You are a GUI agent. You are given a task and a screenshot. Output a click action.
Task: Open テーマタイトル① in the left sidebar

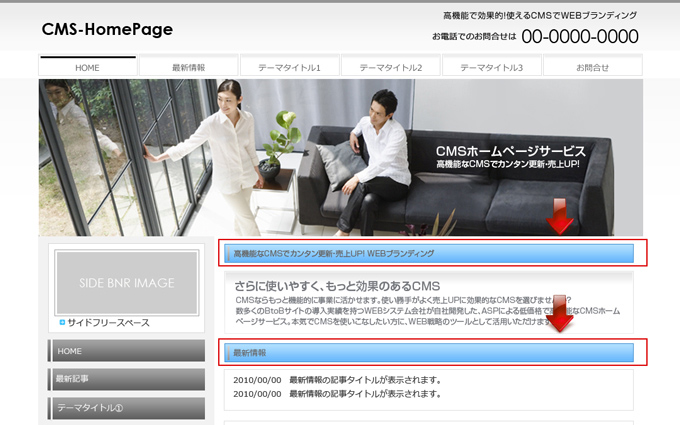pos(126,408)
